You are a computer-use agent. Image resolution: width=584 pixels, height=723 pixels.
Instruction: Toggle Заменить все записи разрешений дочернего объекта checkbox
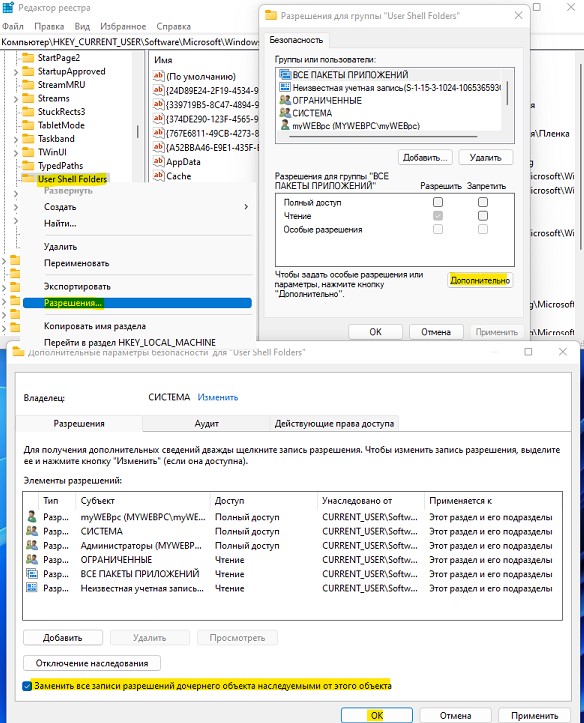27,686
